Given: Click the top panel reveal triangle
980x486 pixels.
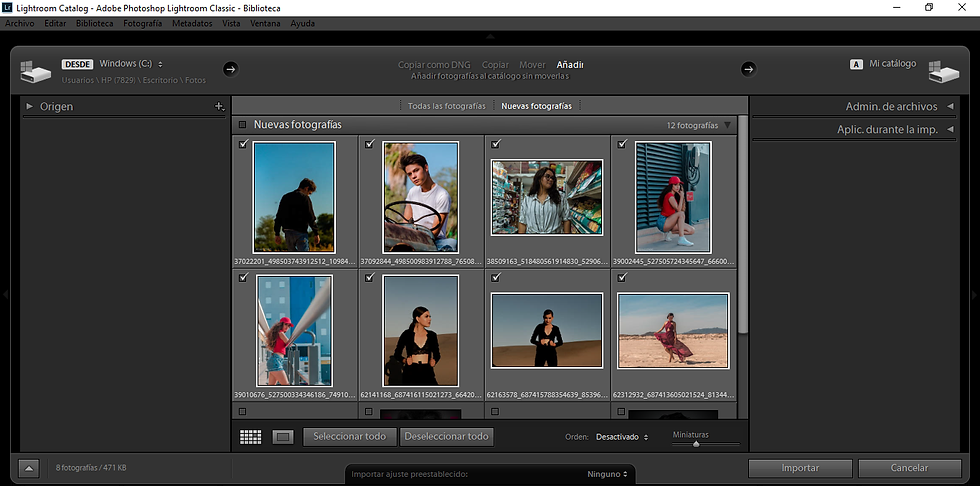Looking at the screenshot, I should click(490, 37).
